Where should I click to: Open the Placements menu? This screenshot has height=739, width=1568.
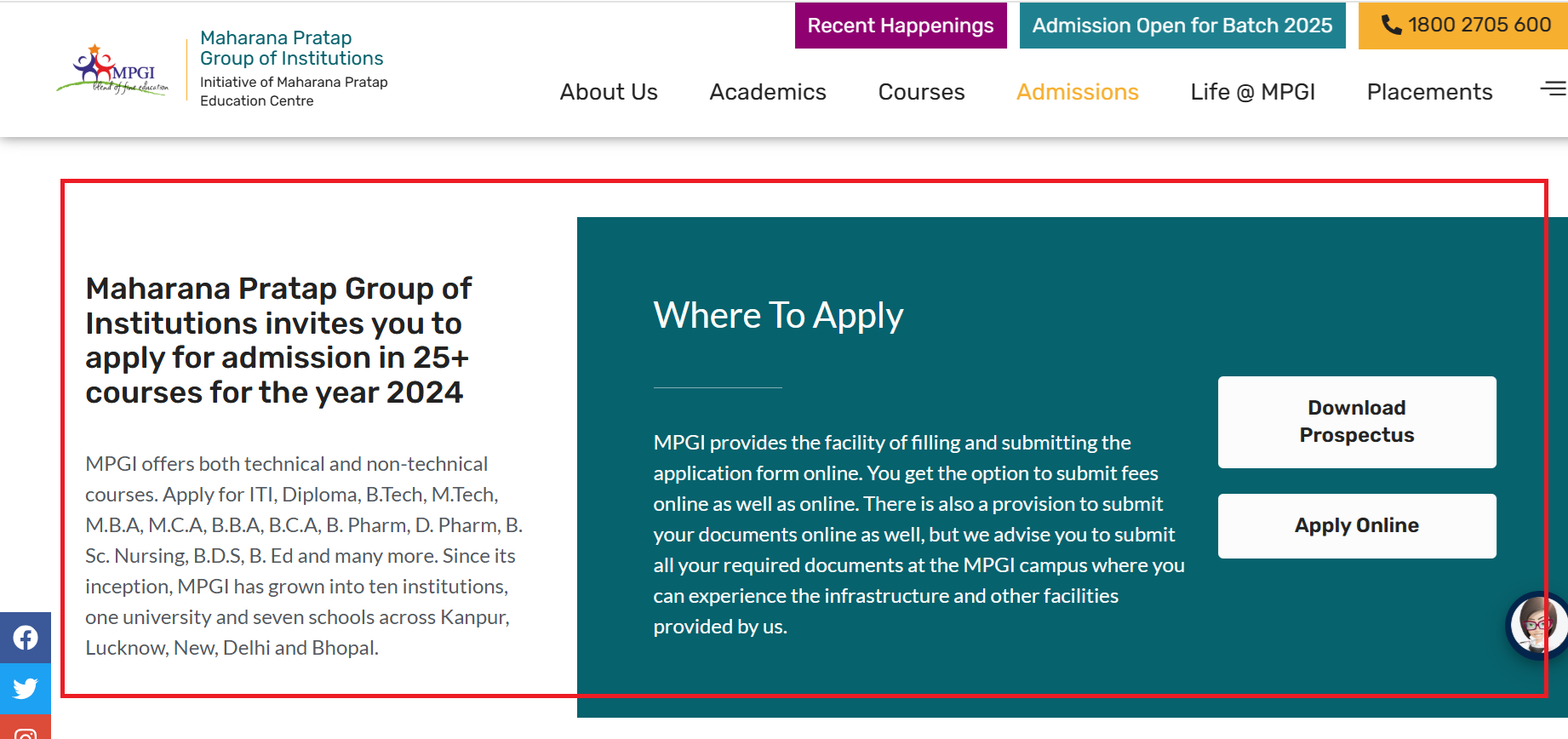(1429, 92)
